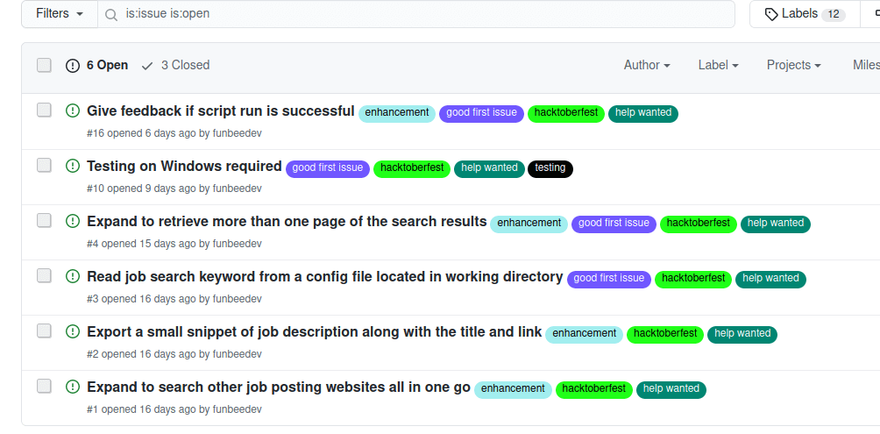Check the box for Testing on Windows required
Screen dimensions: 880x434
tap(44, 165)
